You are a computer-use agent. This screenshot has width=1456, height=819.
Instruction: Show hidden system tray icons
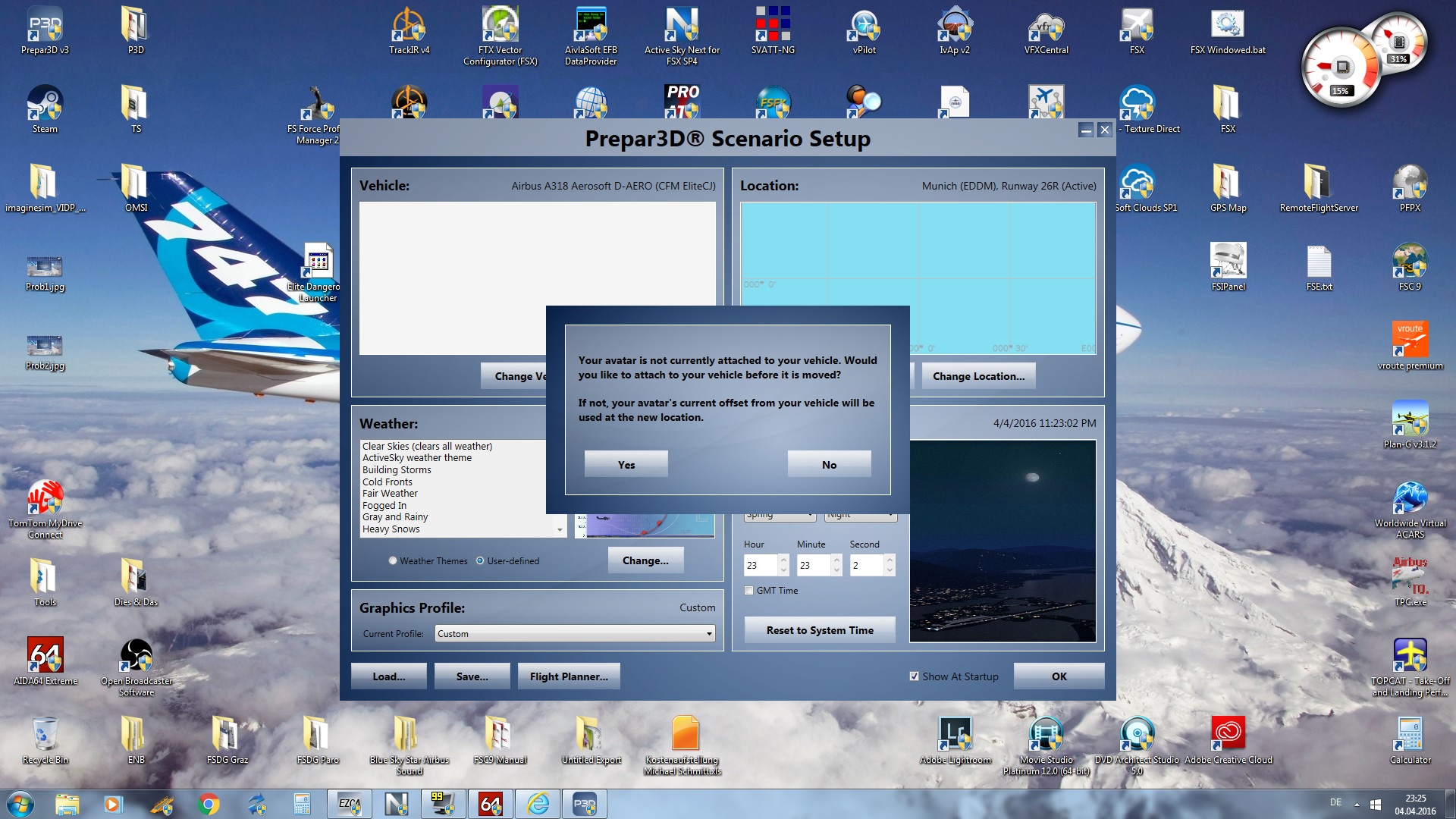[x=1357, y=804]
